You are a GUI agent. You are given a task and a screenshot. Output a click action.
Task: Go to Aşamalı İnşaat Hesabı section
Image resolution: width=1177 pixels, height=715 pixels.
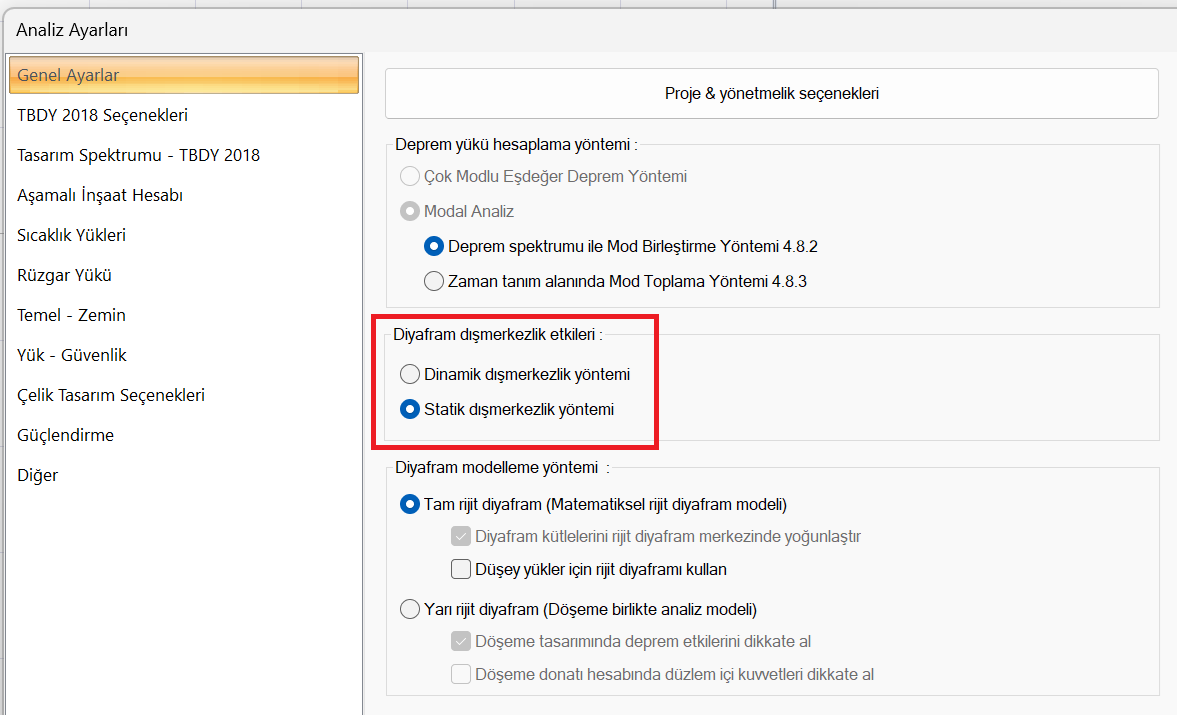100,196
